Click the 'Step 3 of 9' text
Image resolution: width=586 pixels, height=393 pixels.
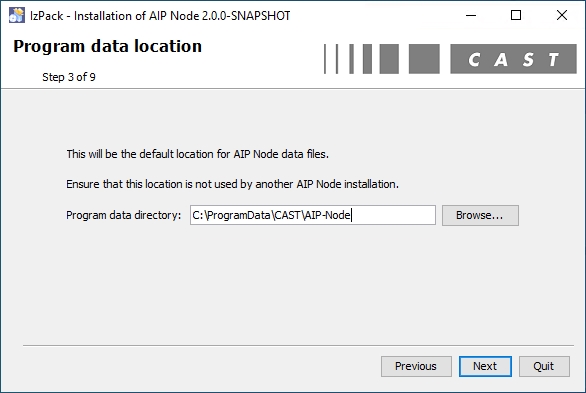[69, 77]
